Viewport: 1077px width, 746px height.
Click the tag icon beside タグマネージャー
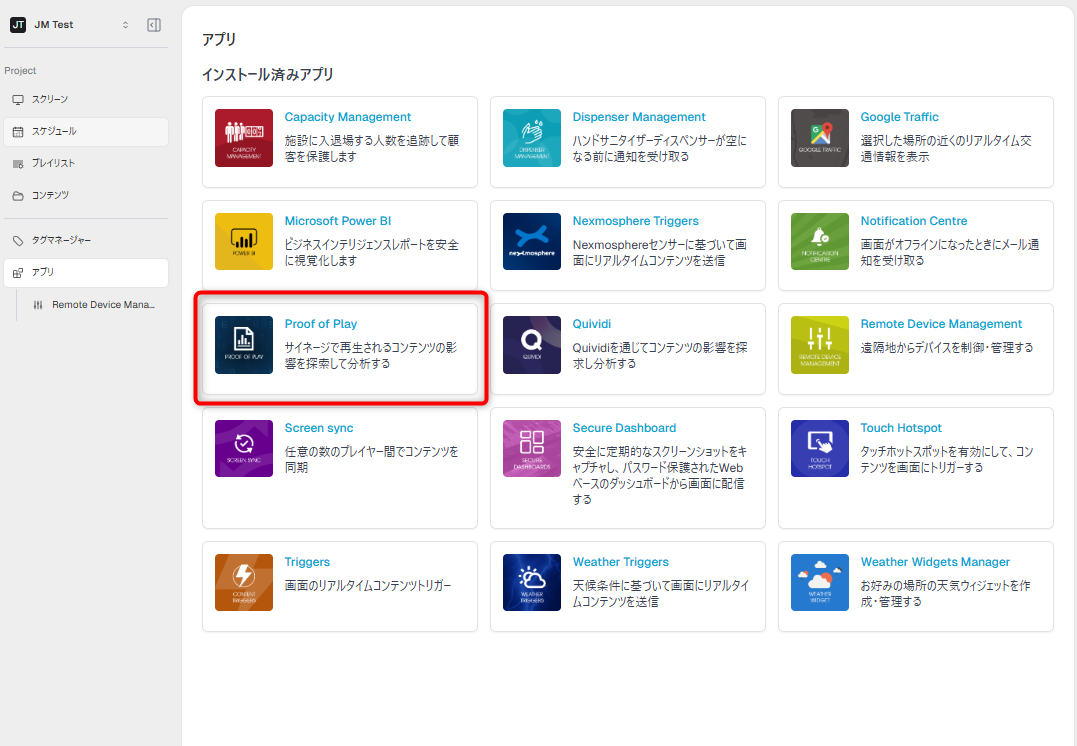18,240
